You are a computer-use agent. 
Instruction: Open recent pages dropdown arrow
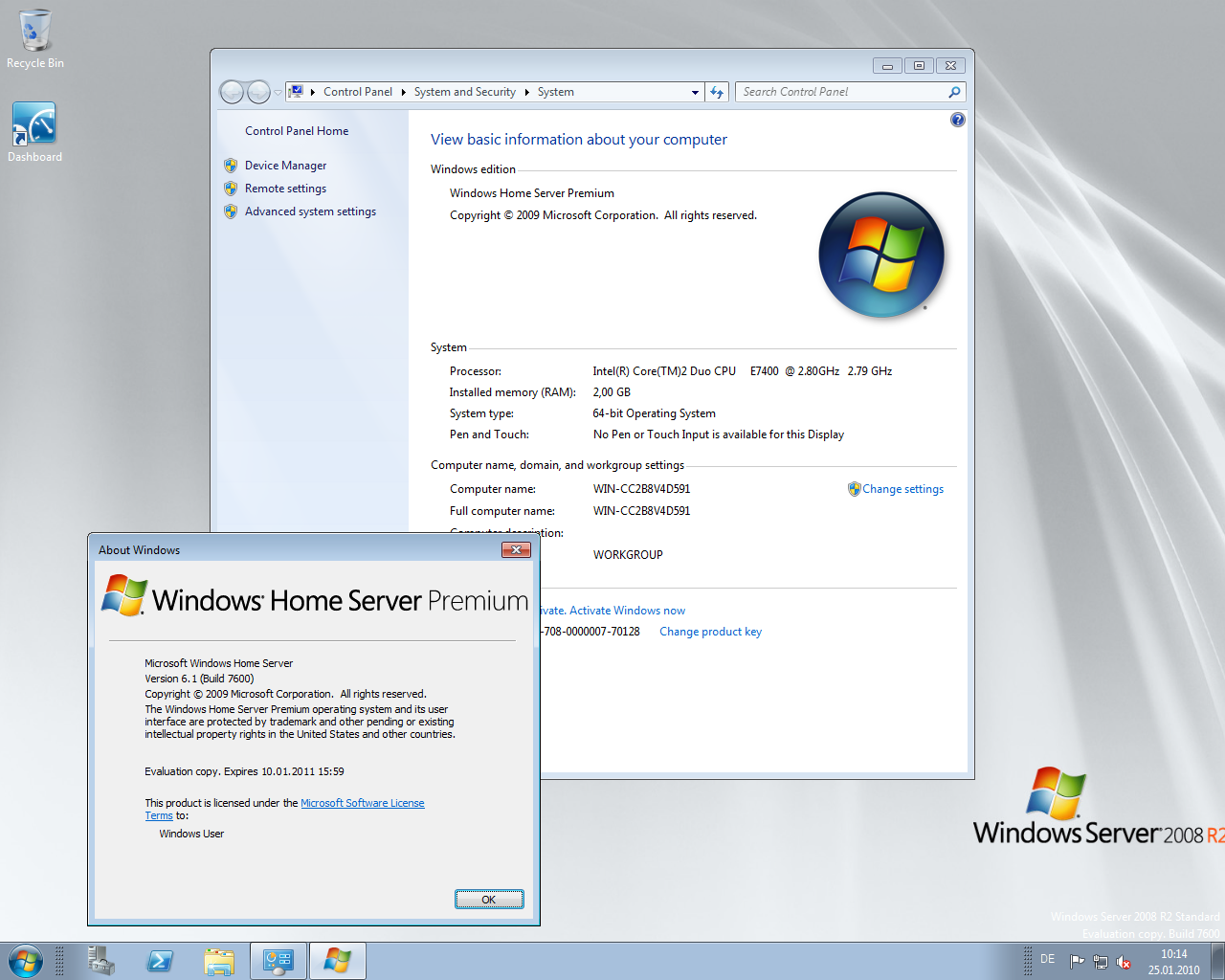point(278,93)
